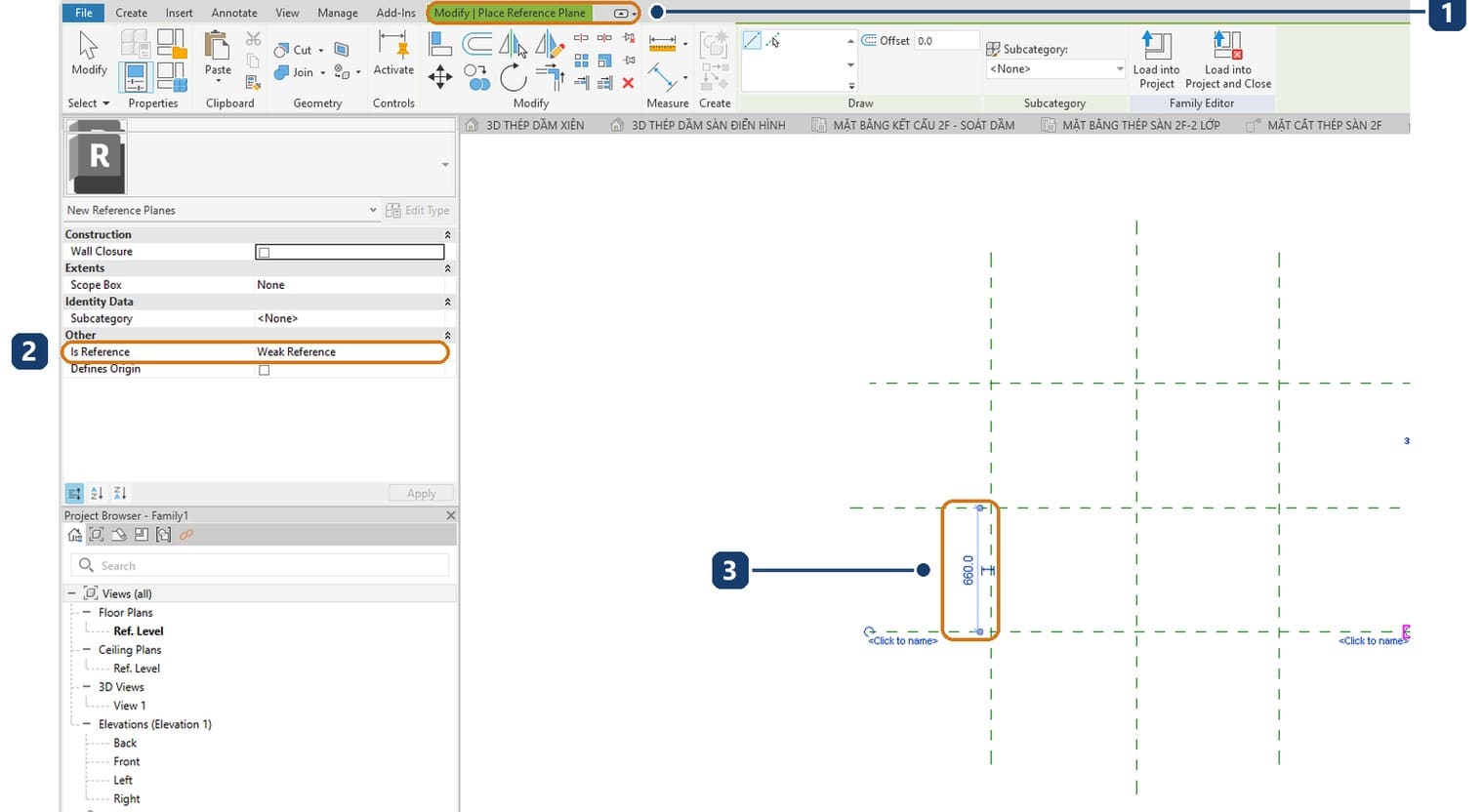Collapse the Views (all) tree node
1484x812 pixels.
71,593
